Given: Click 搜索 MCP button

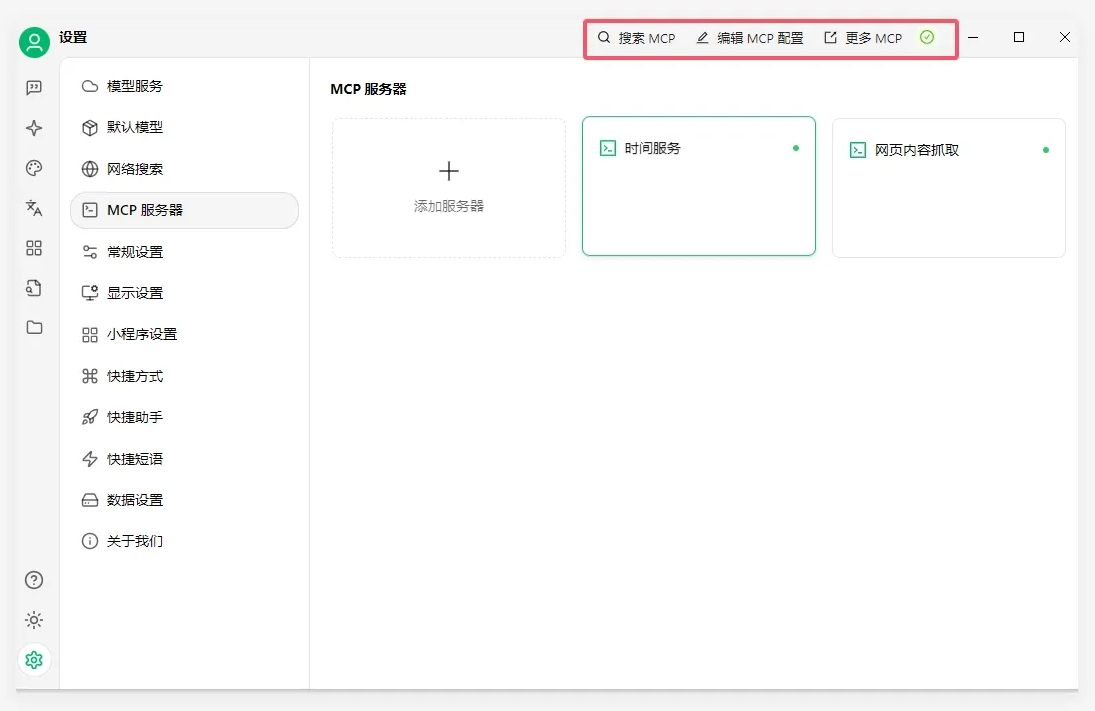Looking at the screenshot, I should [637, 38].
